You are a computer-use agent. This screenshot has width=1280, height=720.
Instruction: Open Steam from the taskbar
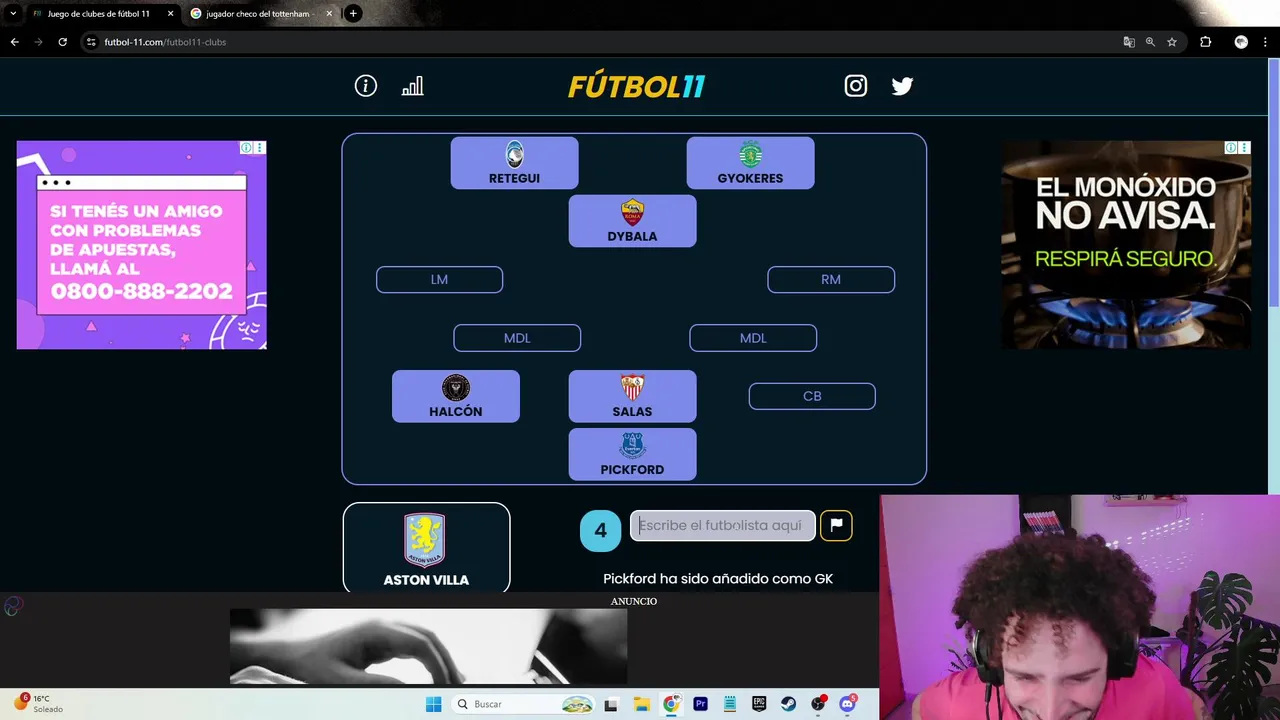pyautogui.click(x=789, y=704)
